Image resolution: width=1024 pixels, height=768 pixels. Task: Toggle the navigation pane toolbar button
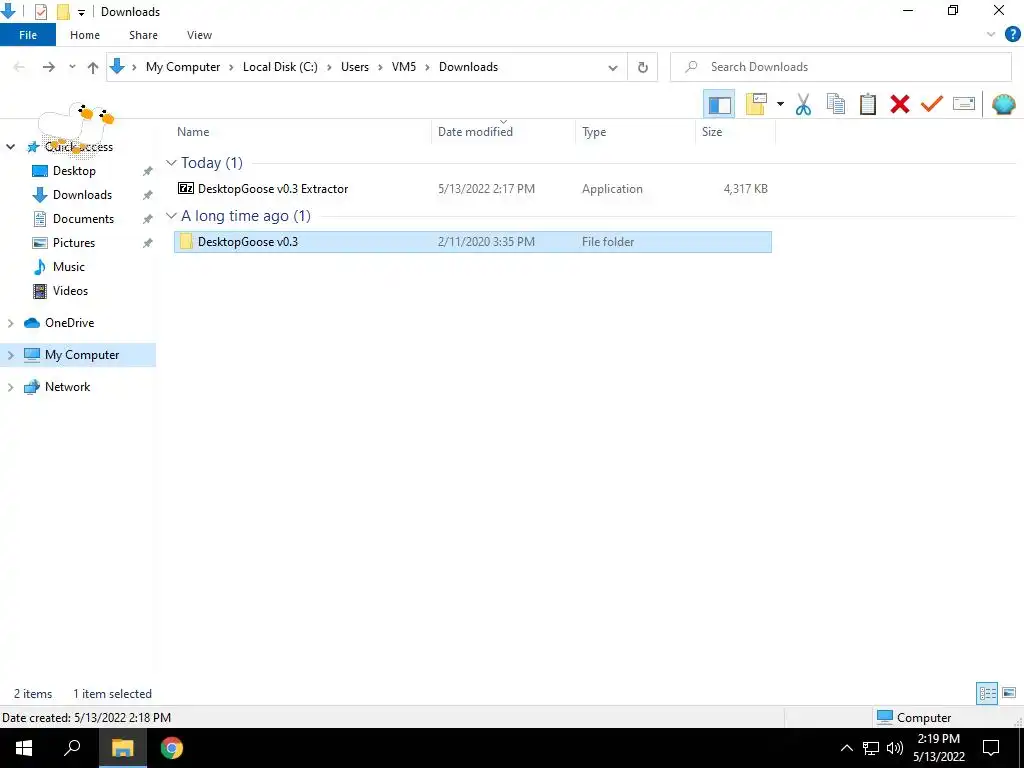719,104
